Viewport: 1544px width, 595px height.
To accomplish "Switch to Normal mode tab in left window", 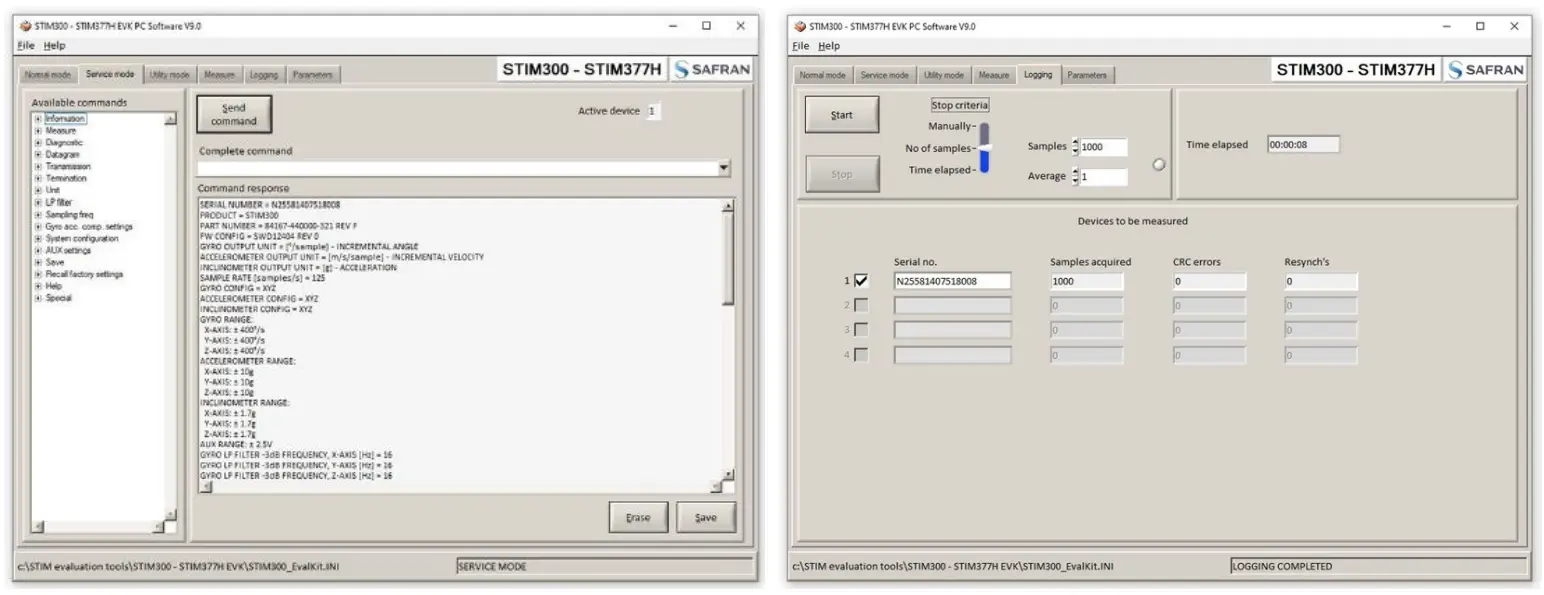I will (x=47, y=75).
